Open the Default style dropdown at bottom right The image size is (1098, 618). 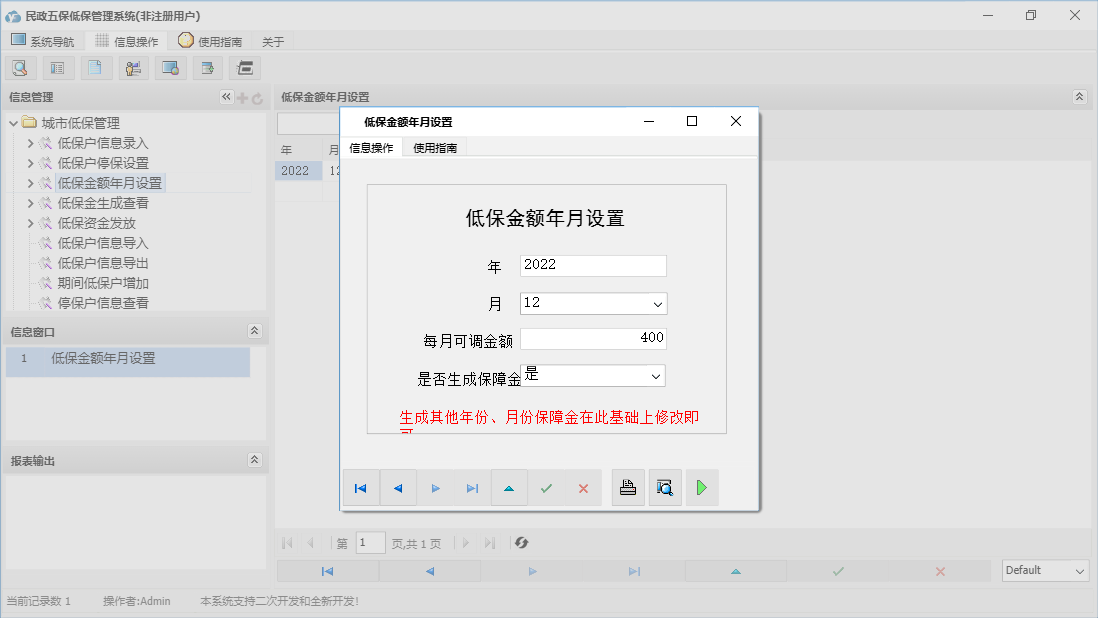[1044, 570]
